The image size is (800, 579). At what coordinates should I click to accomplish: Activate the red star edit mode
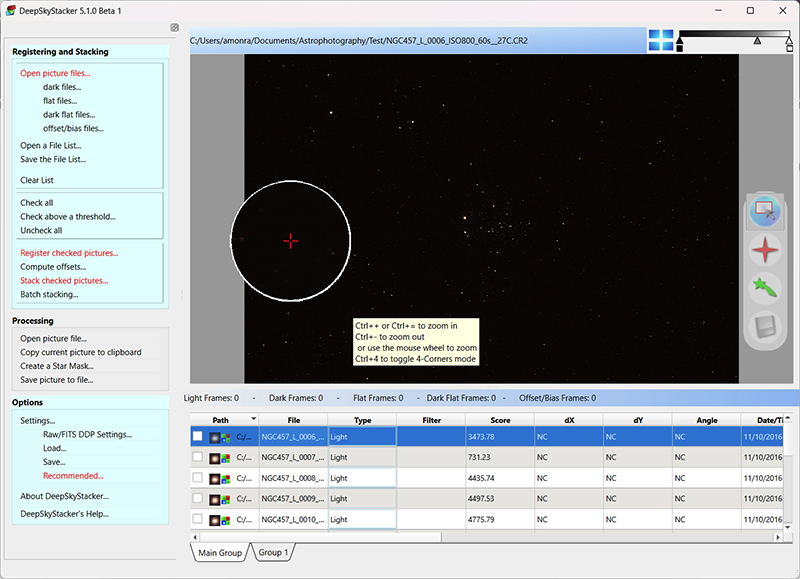click(765, 249)
